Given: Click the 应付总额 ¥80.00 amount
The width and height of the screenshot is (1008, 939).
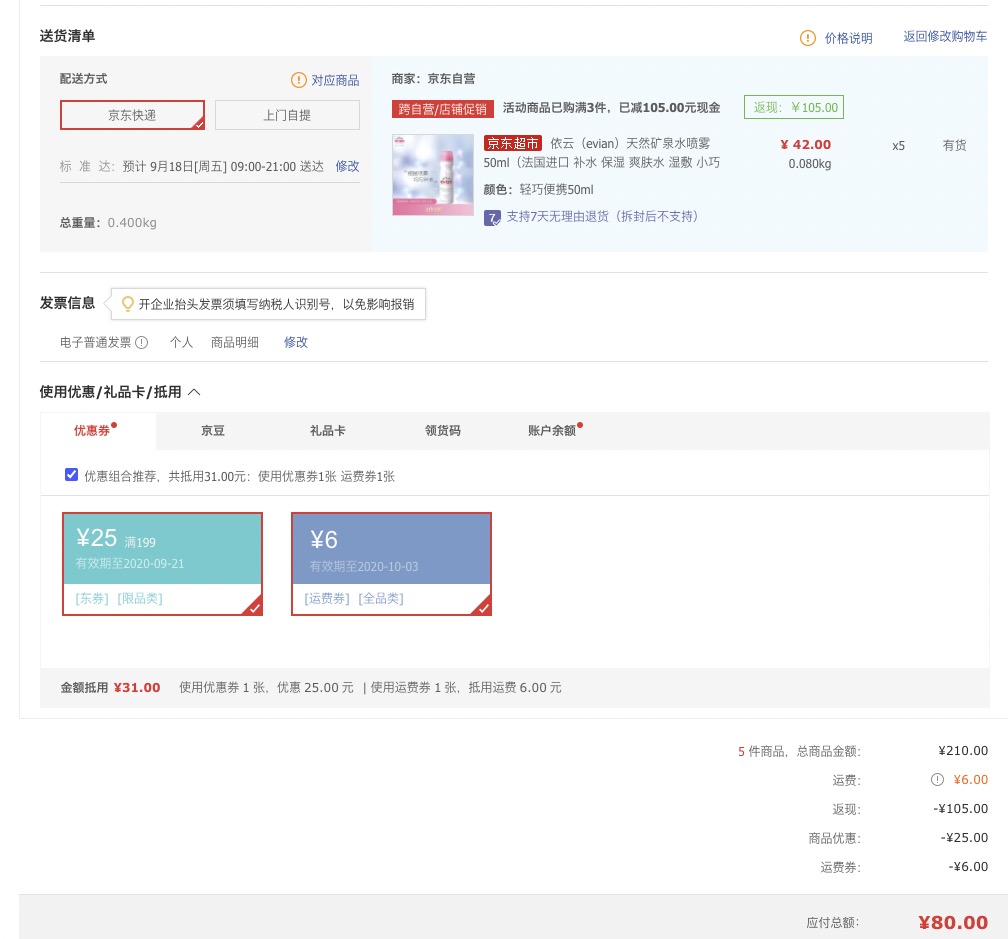Looking at the screenshot, I should (953, 922).
